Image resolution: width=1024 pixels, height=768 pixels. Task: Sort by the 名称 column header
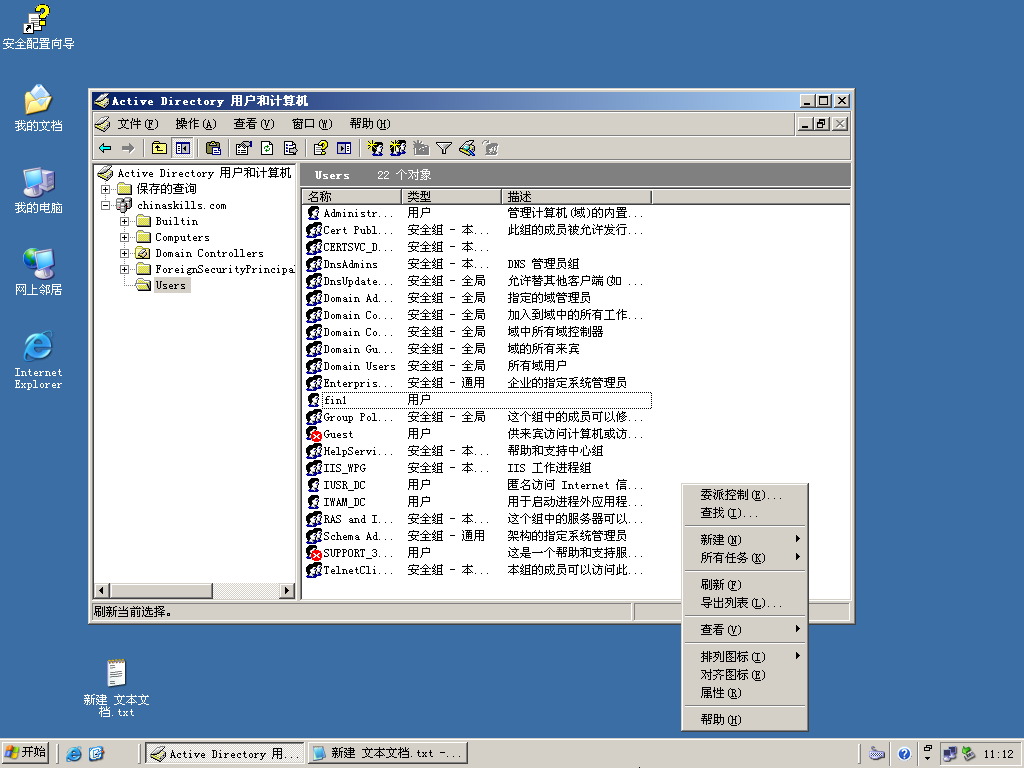pyautogui.click(x=351, y=197)
